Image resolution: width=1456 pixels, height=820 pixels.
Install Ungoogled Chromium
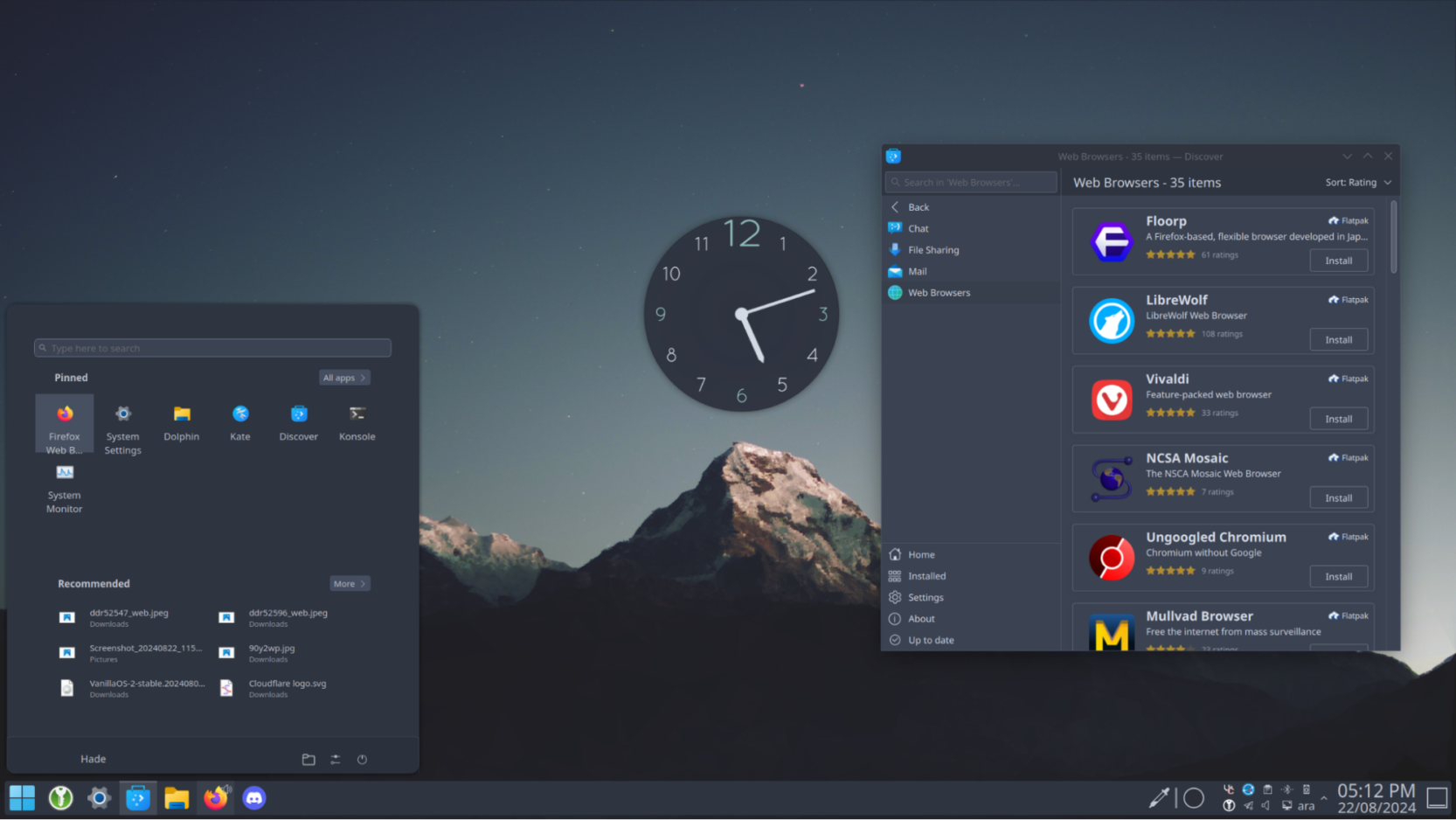(1338, 576)
